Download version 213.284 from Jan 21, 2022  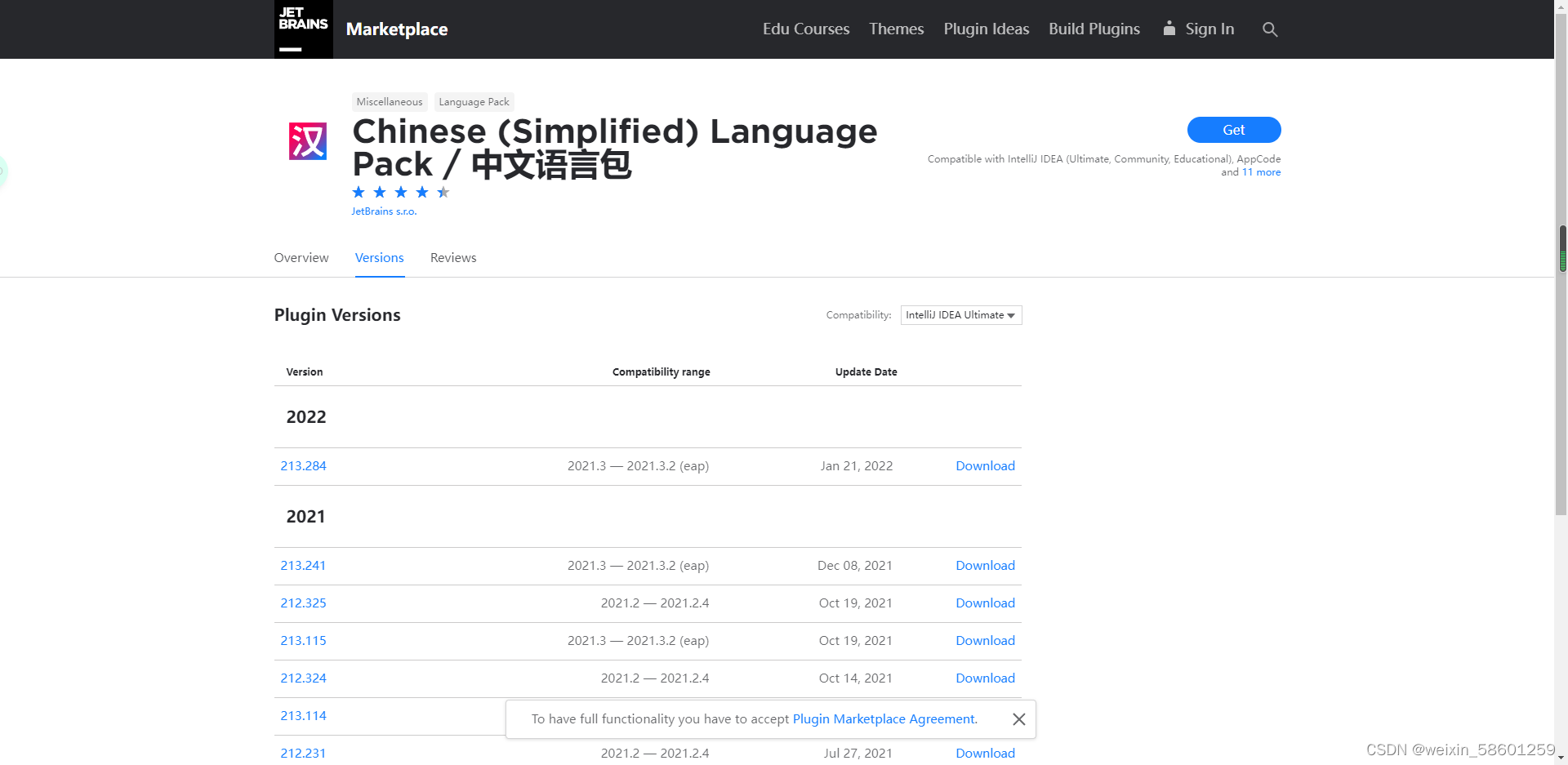tap(986, 466)
